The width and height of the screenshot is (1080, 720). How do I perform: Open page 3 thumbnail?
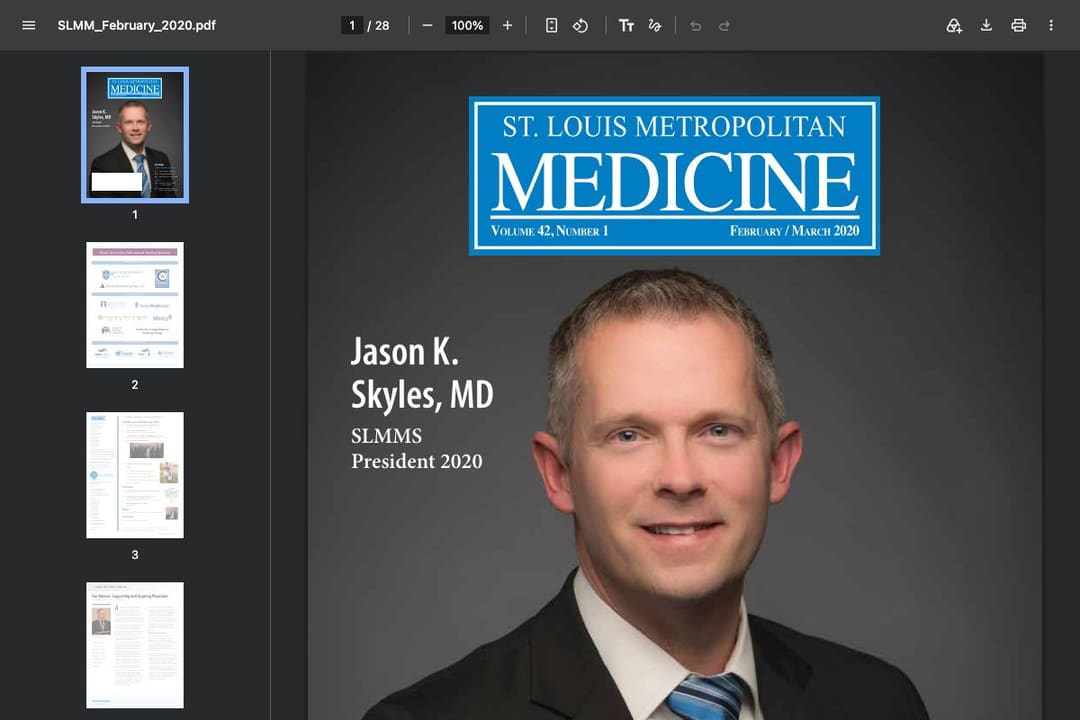(x=135, y=475)
